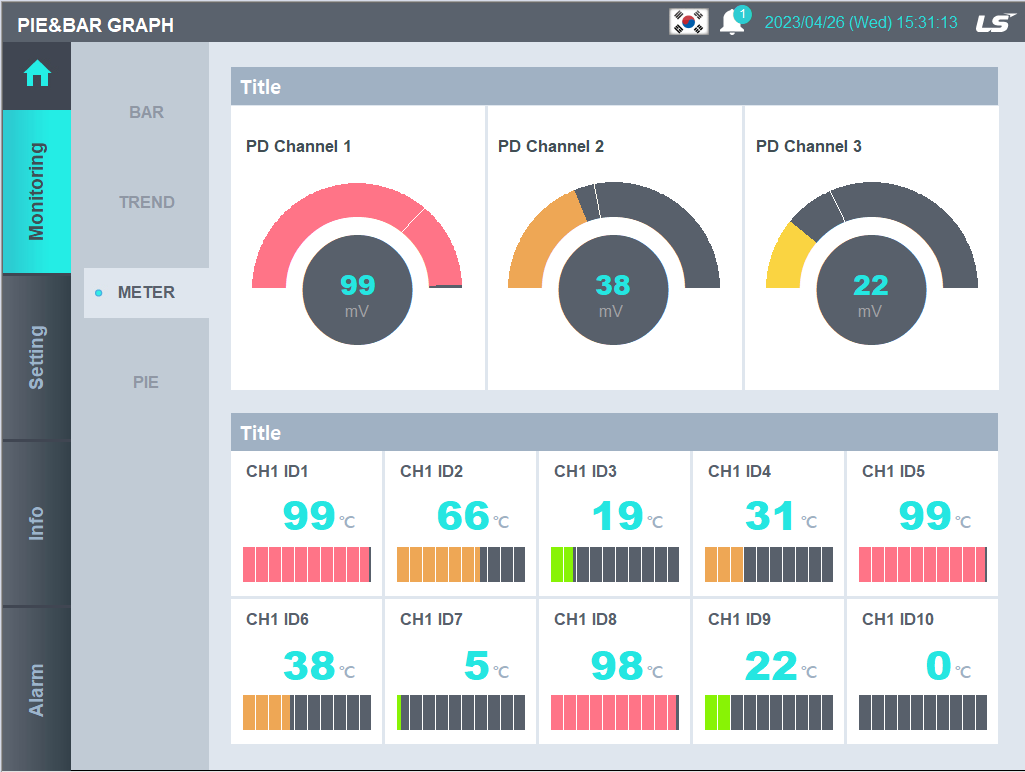This screenshot has height=772, width=1025.
Task: Click the Korean flag language icon
Action: pos(688,21)
